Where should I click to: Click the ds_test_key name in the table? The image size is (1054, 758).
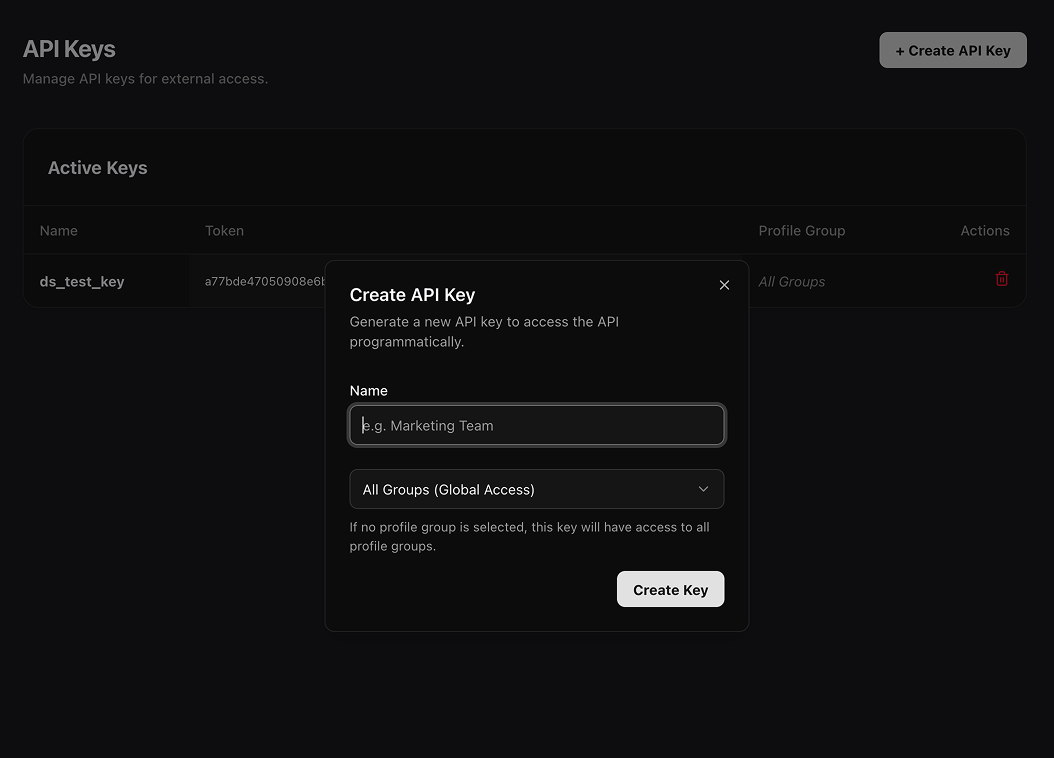82,281
